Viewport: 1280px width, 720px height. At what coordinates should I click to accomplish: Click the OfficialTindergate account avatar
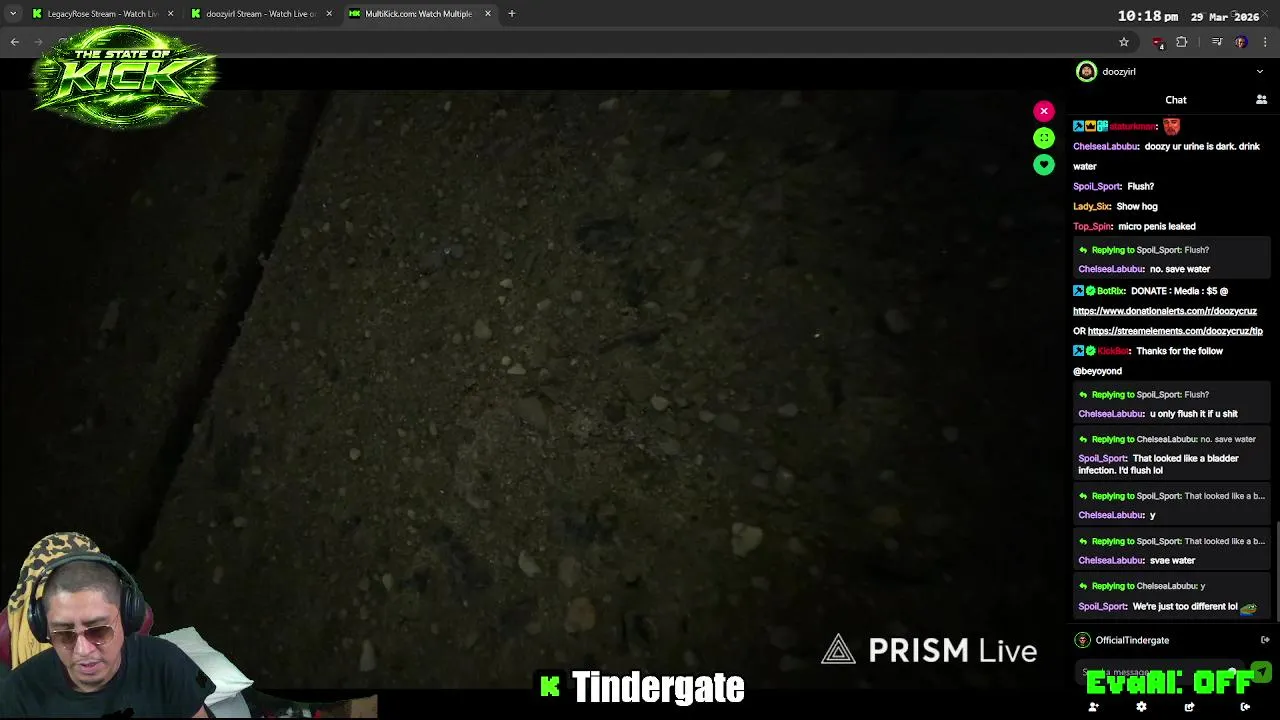pyautogui.click(x=1082, y=640)
